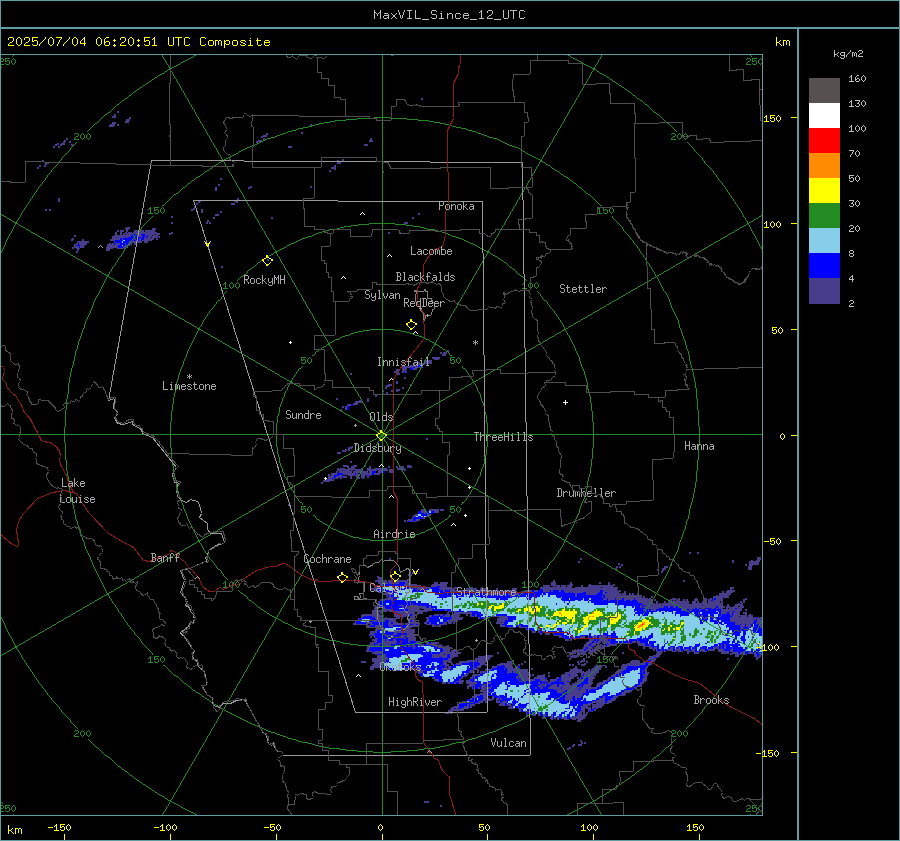Click the Brooks map label

711,700
